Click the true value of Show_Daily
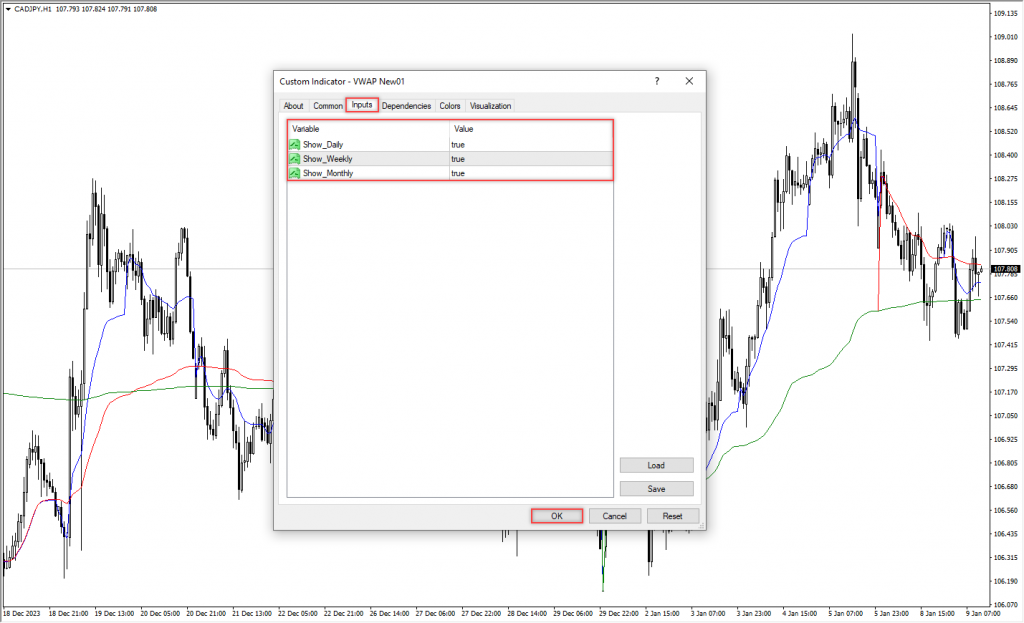Image resolution: width=1024 pixels, height=623 pixels. [458, 144]
